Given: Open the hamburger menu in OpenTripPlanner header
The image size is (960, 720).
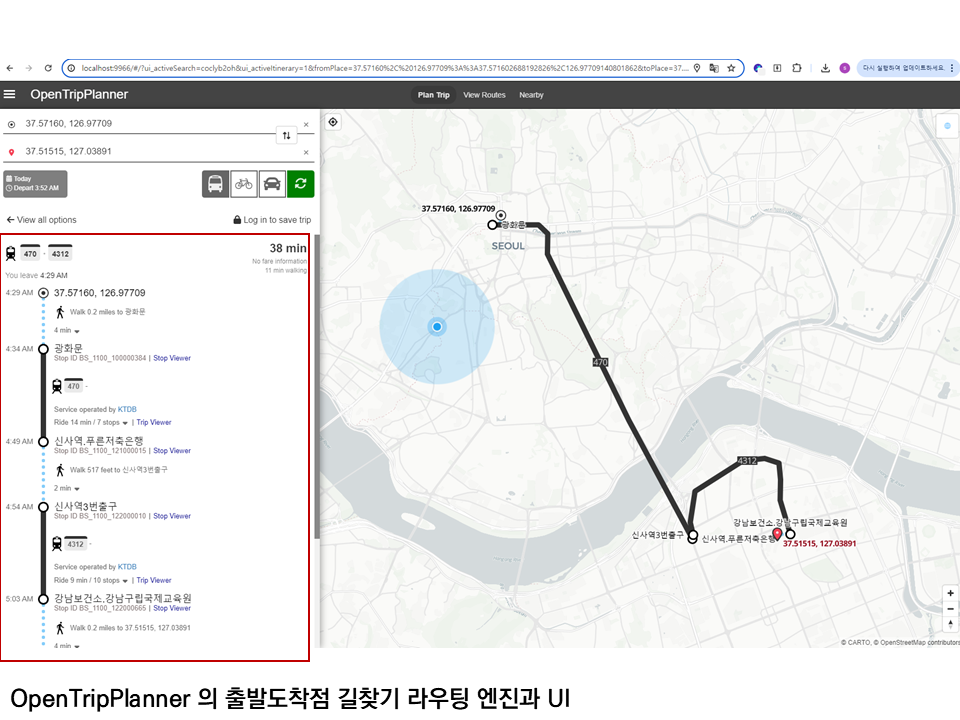Looking at the screenshot, I should 9,94.
